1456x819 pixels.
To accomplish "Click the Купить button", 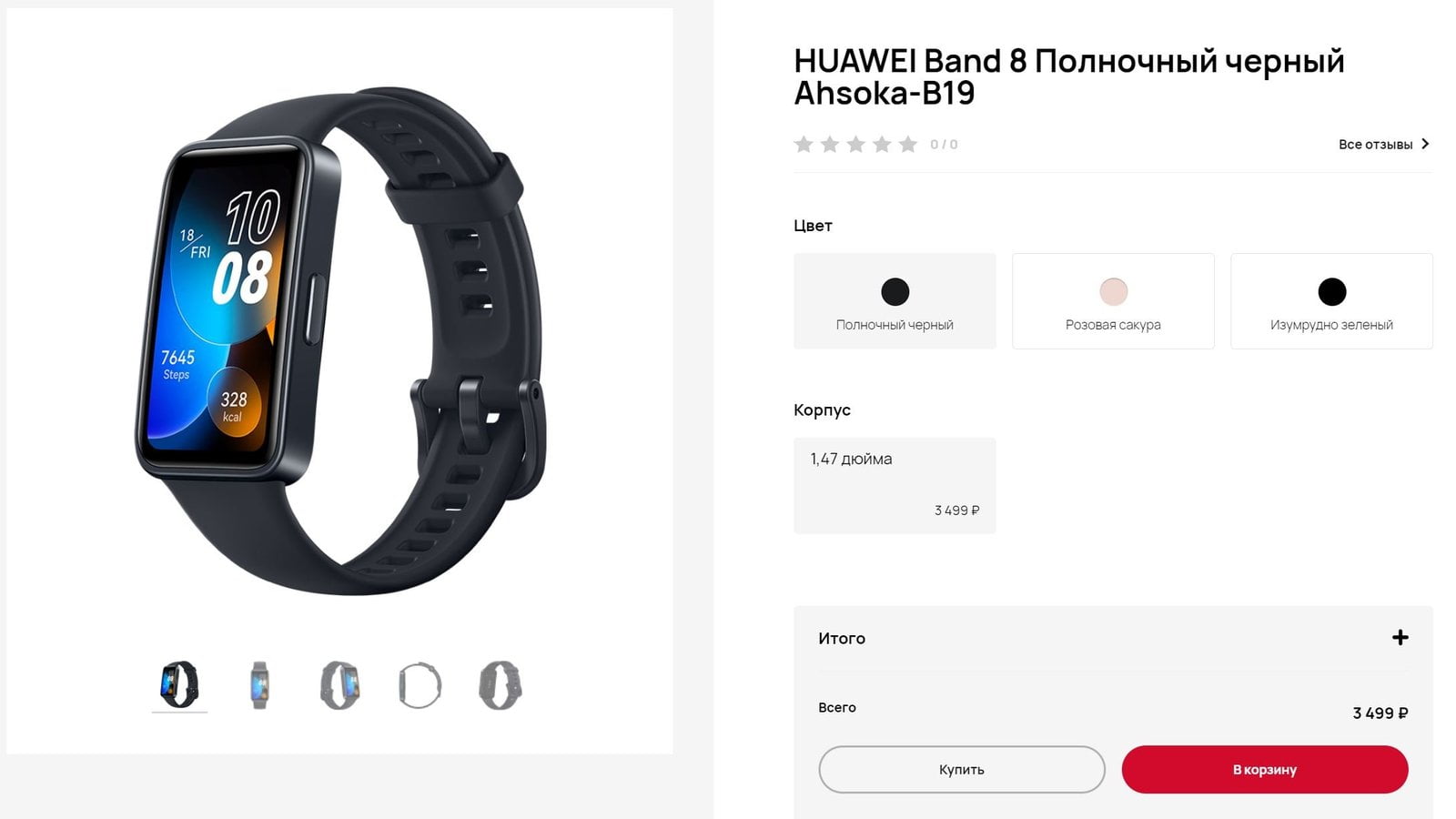I will [962, 770].
